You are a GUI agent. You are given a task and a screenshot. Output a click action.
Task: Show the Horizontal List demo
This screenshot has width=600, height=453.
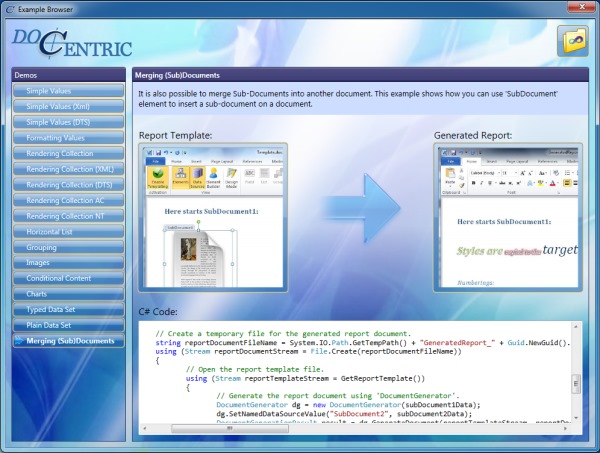(68, 232)
